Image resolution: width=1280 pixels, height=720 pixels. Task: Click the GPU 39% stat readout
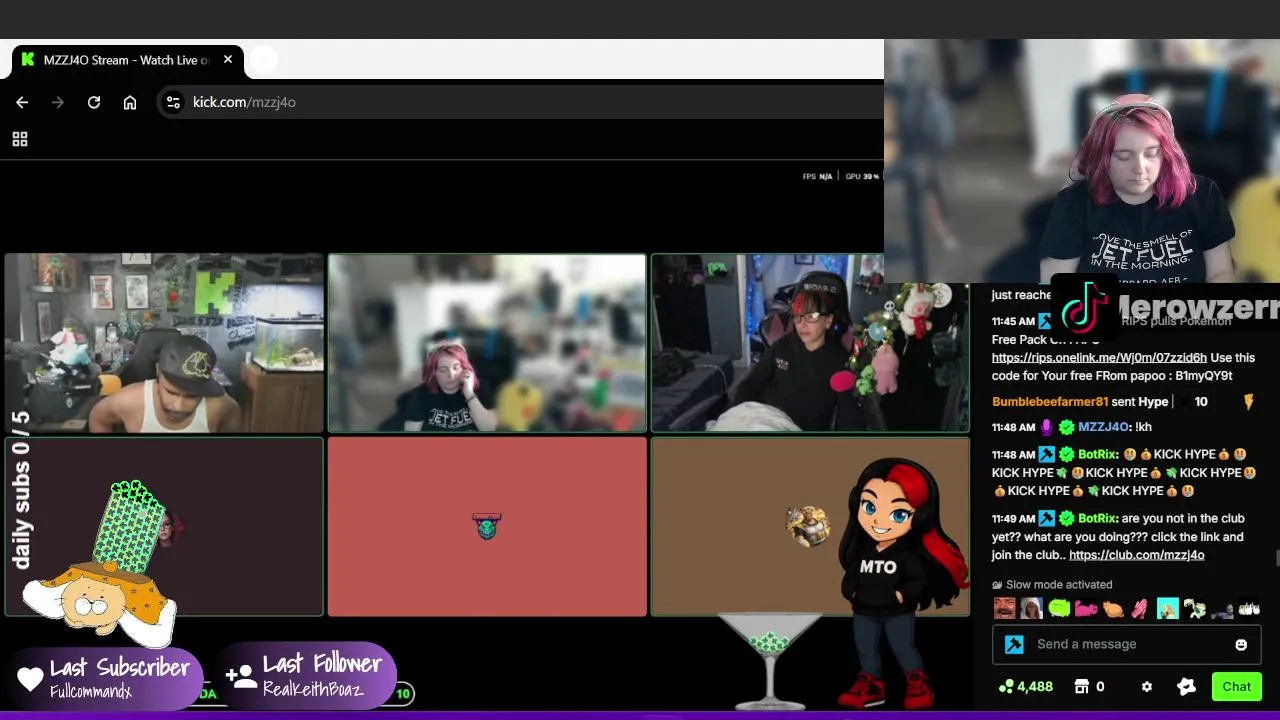pyautogui.click(x=862, y=177)
